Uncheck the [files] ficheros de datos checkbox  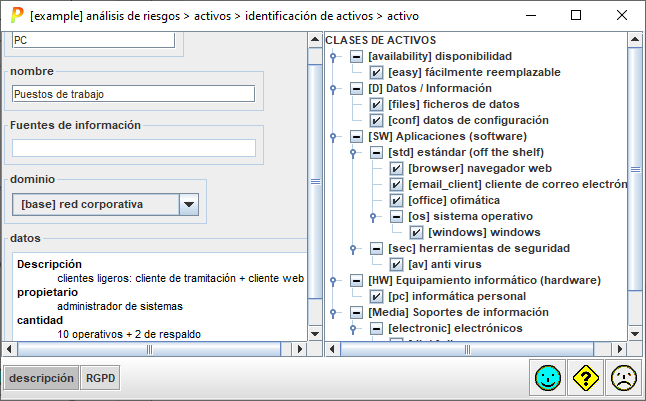(377, 104)
